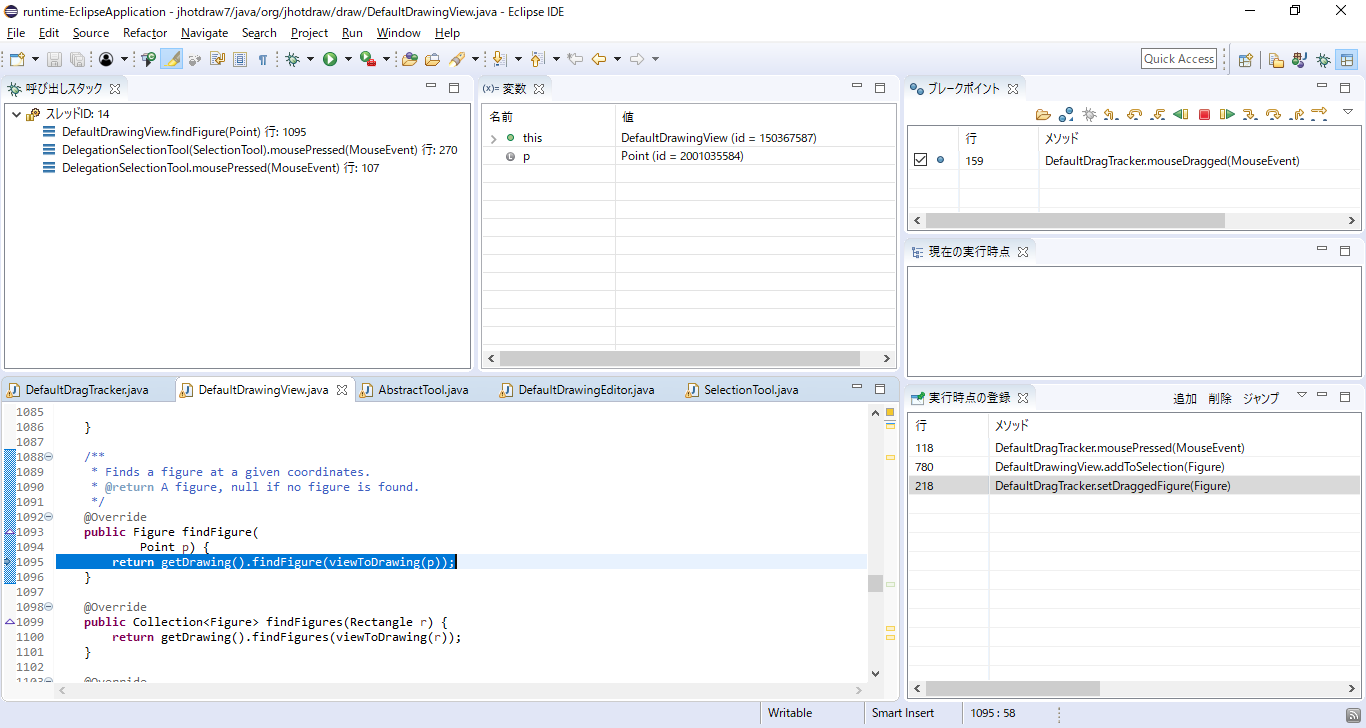Click the variables panel horizontal scrollbar
The width and height of the screenshot is (1366, 728).
coord(679,358)
